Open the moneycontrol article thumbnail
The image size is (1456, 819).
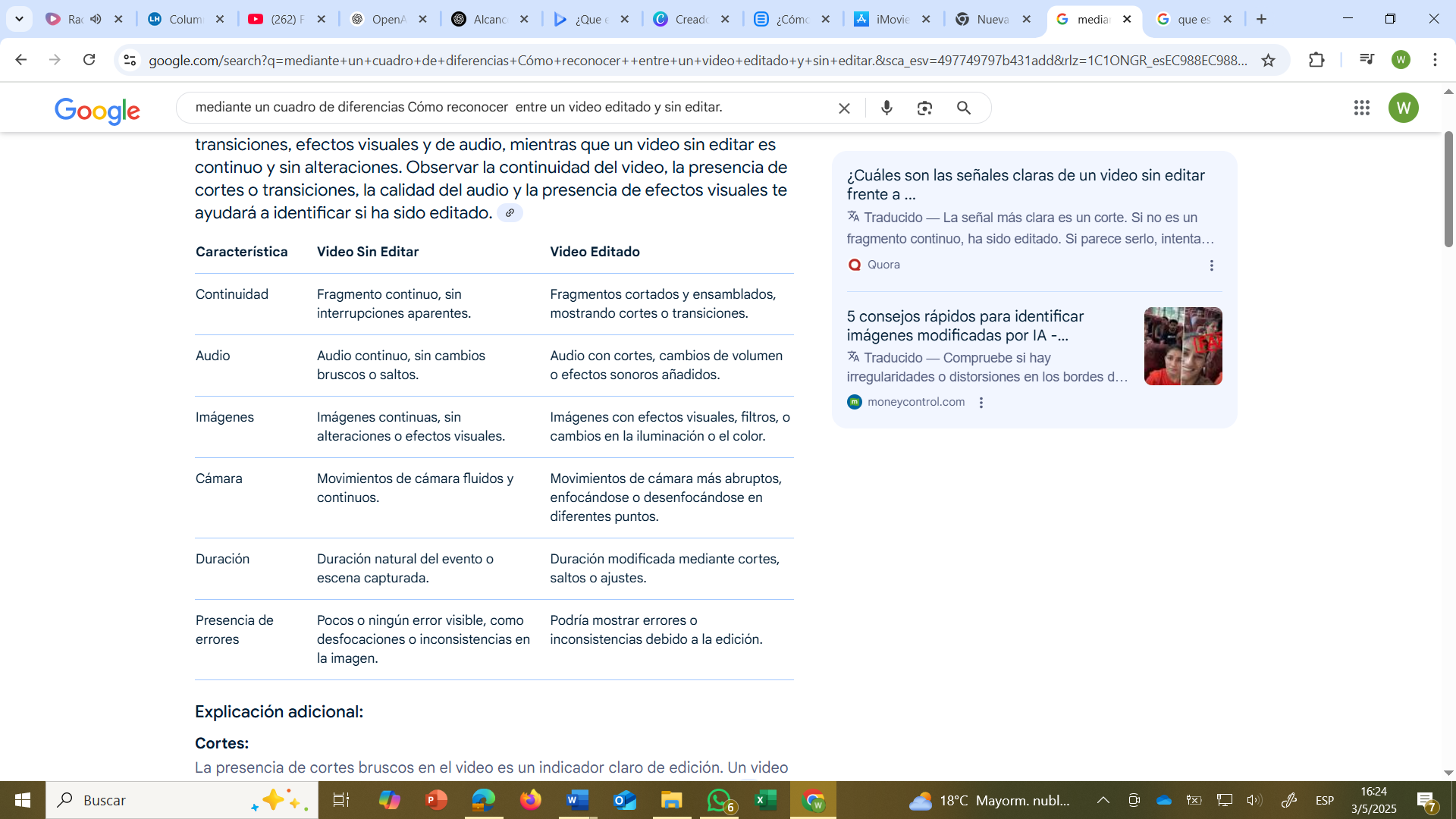(x=1183, y=346)
